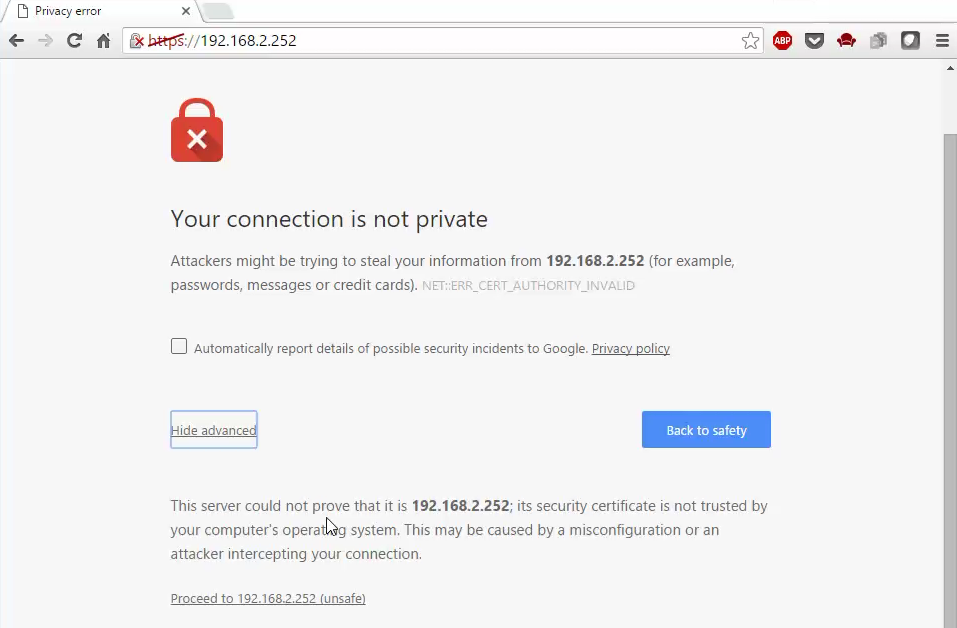Collapse details with Hide advanced

(x=214, y=430)
